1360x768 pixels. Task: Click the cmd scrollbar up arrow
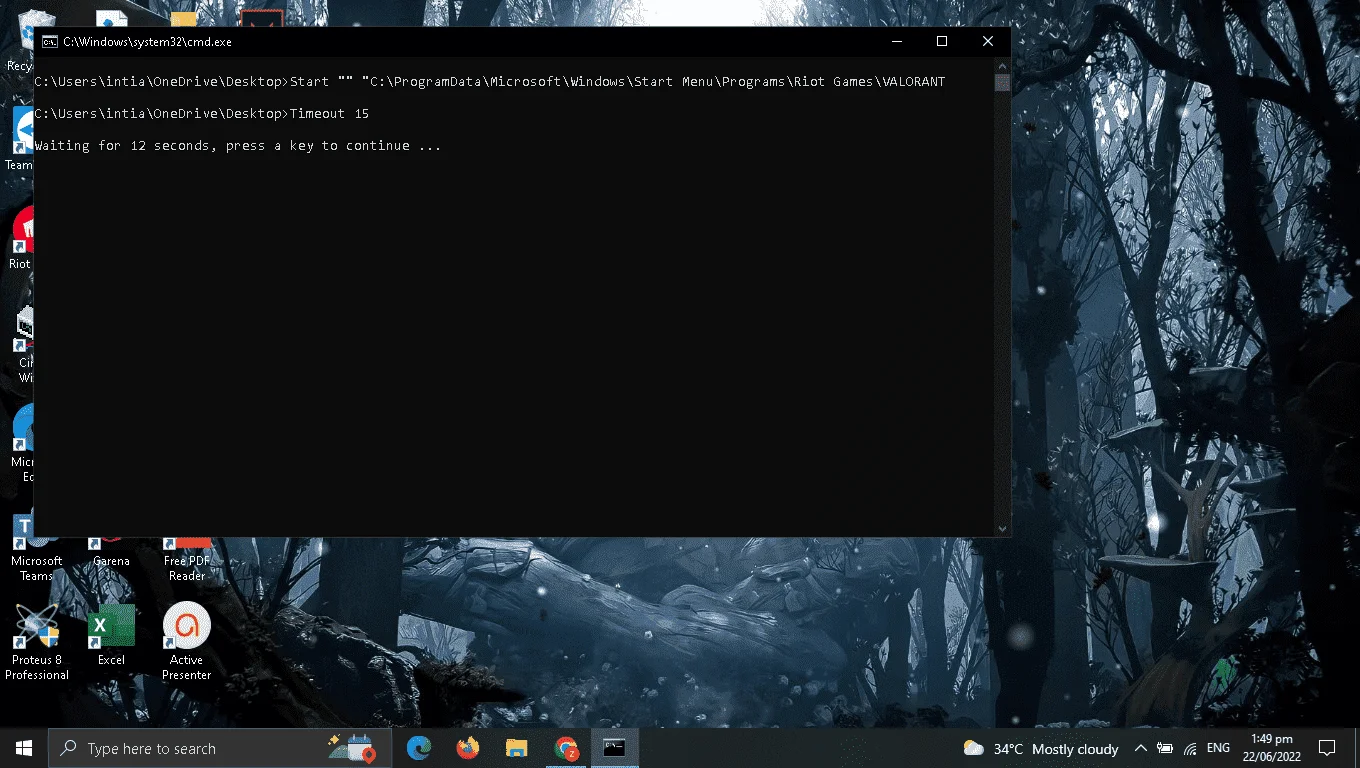(1002, 68)
